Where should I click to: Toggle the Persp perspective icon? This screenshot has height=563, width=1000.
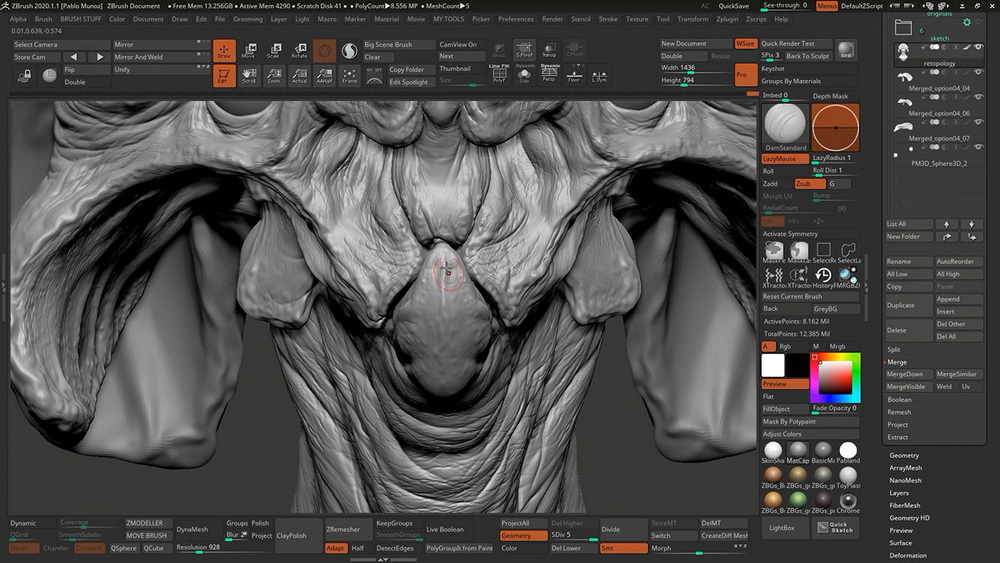(x=549, y=75)
